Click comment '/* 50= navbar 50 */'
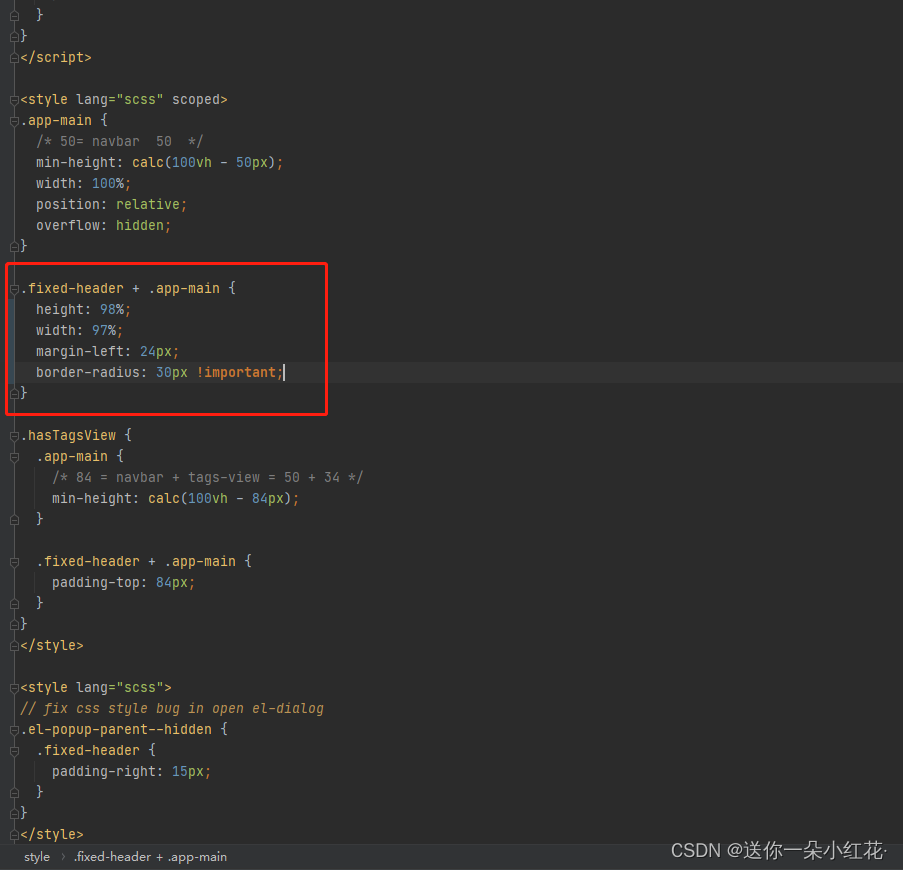Viewport: 903px width, 870px height. click(x=119, y=142)
